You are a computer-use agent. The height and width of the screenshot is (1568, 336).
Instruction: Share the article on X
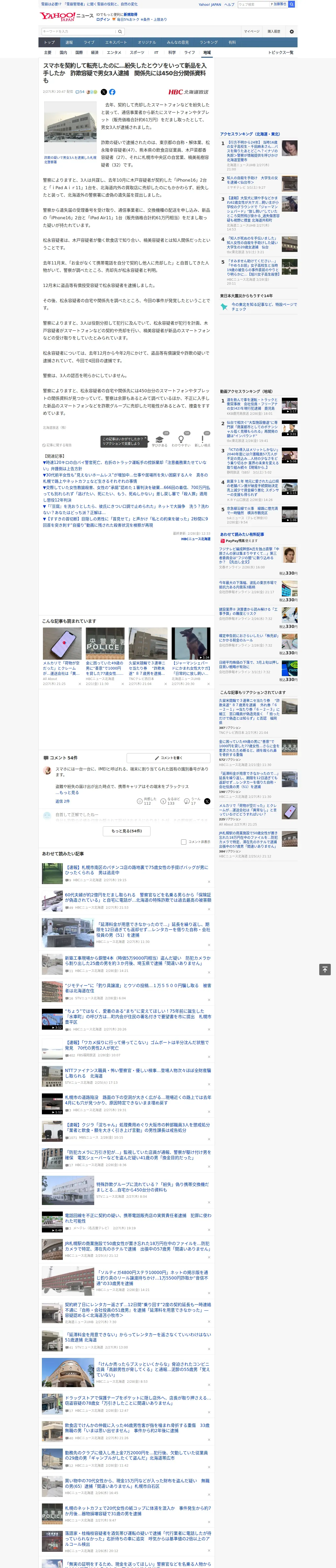point(103,92)
